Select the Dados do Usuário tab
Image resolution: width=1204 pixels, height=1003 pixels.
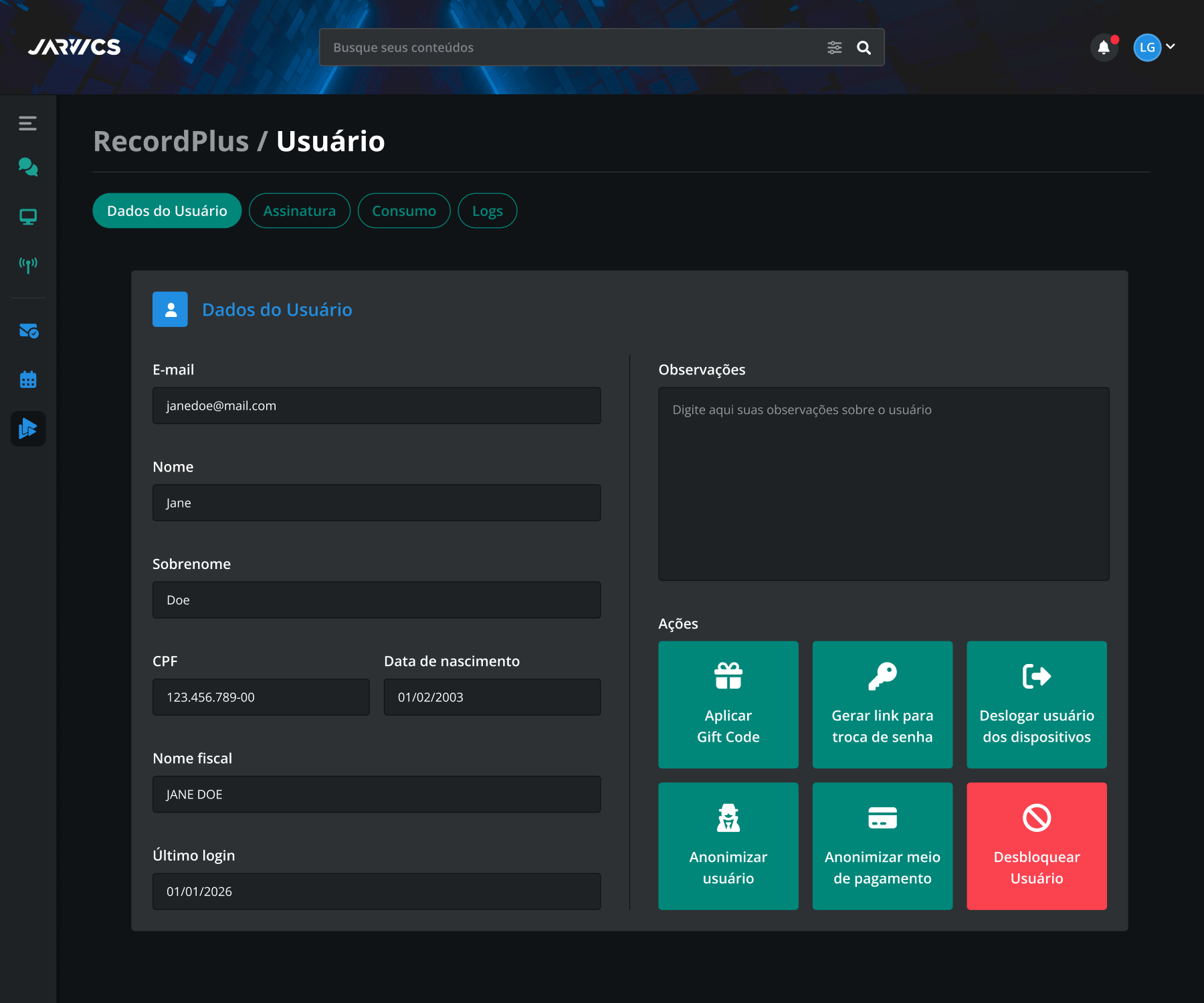[x=167, y=211]
